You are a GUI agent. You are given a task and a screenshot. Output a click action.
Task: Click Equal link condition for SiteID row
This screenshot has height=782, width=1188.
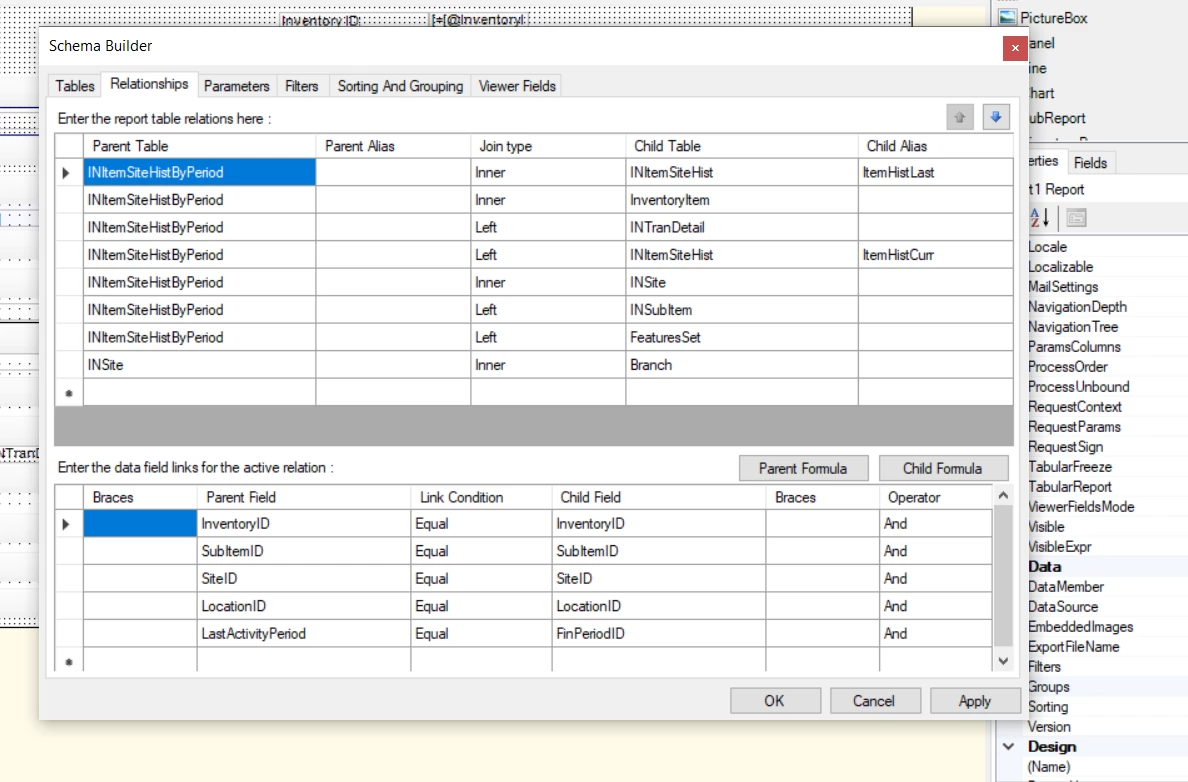click(x=481, y=578)
